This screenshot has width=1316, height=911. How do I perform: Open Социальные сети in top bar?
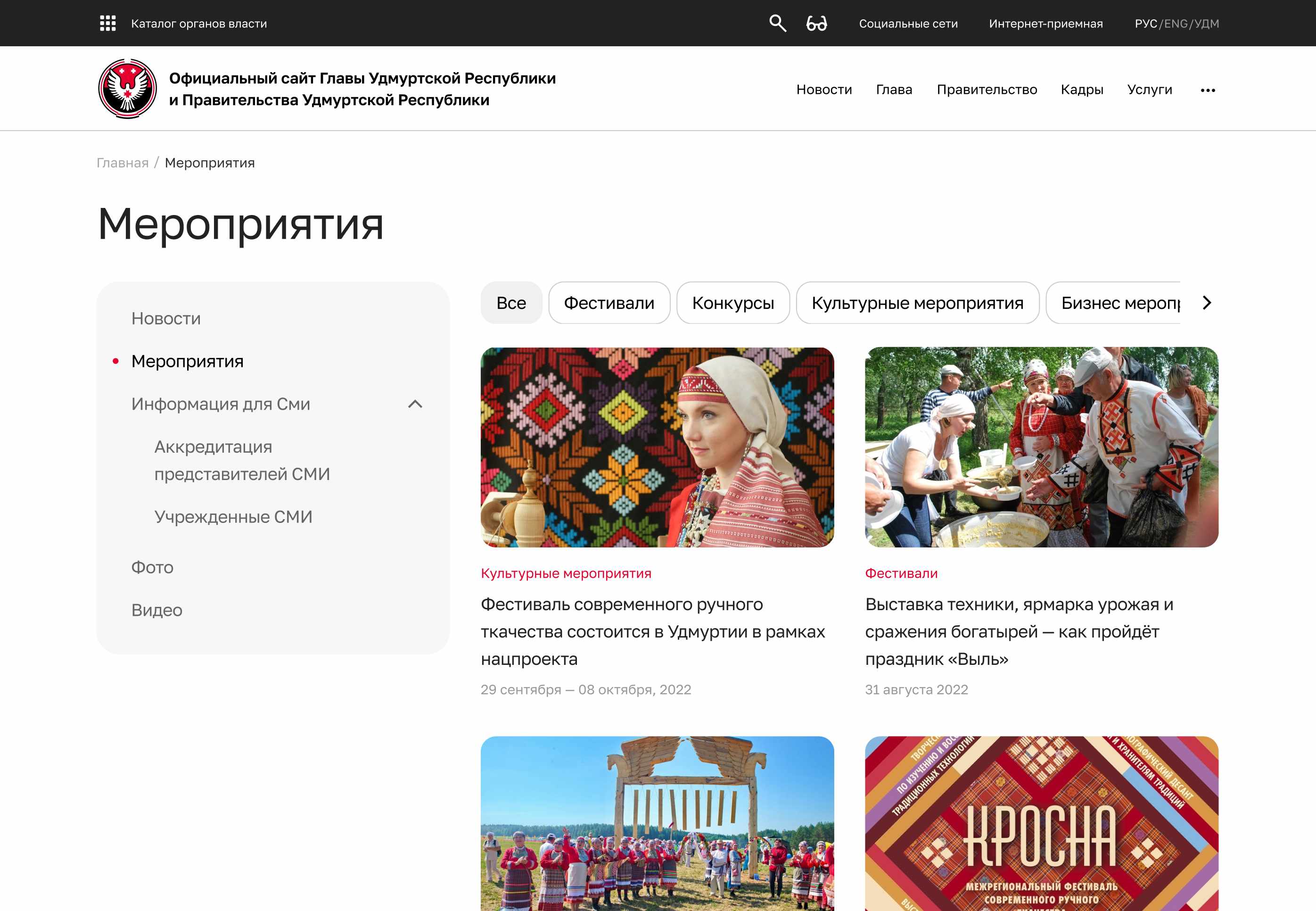click(x=908, y=24)
